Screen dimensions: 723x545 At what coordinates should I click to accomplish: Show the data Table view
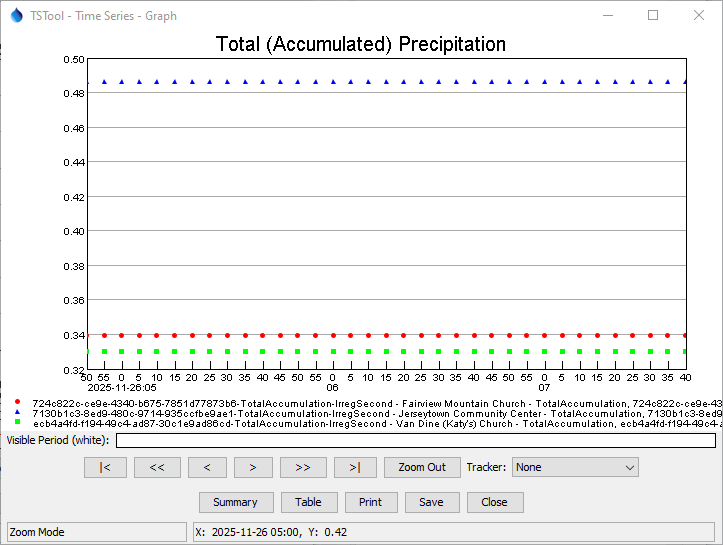308,502
